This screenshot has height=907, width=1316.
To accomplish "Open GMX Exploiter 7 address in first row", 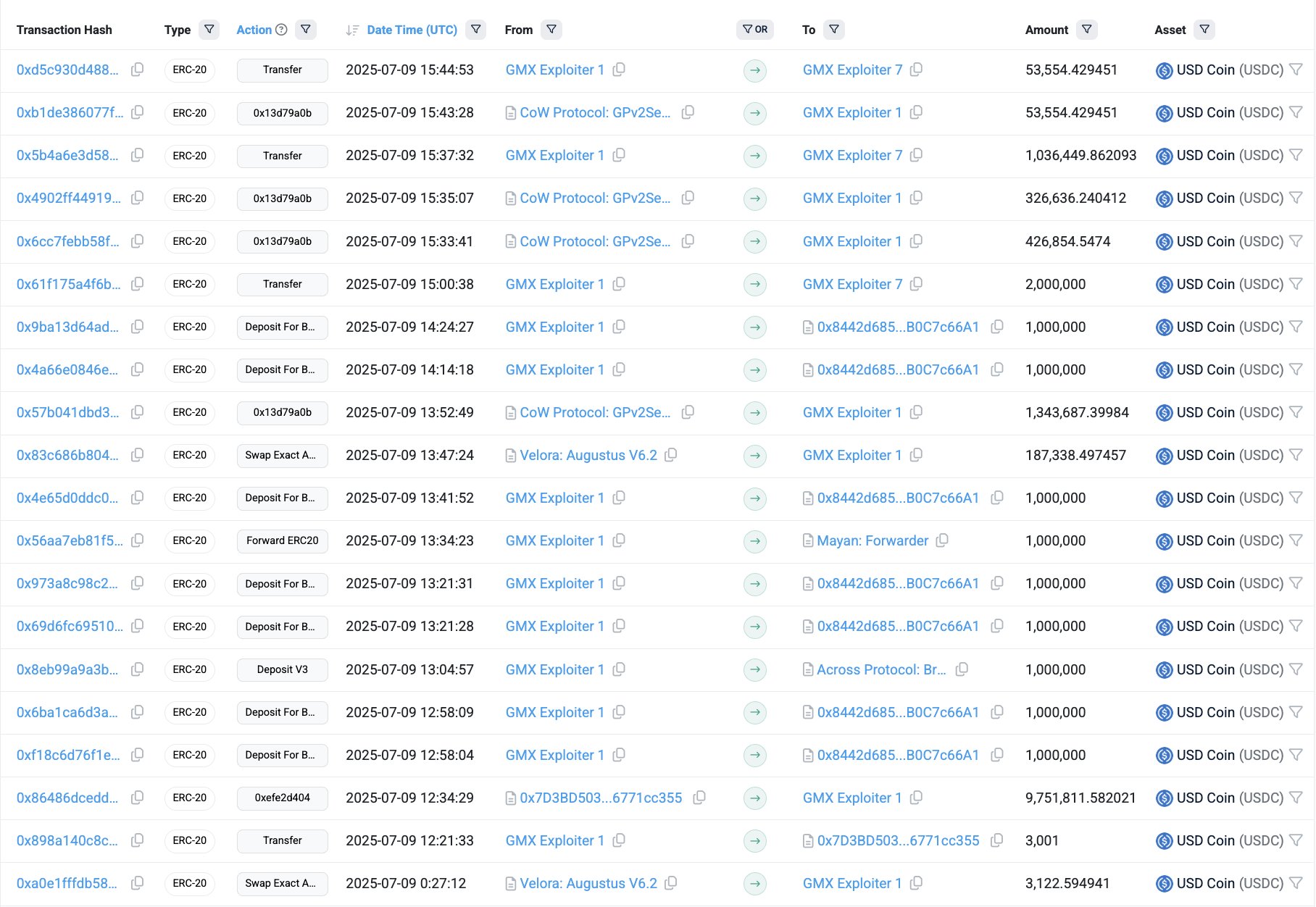I will (852, 70).
